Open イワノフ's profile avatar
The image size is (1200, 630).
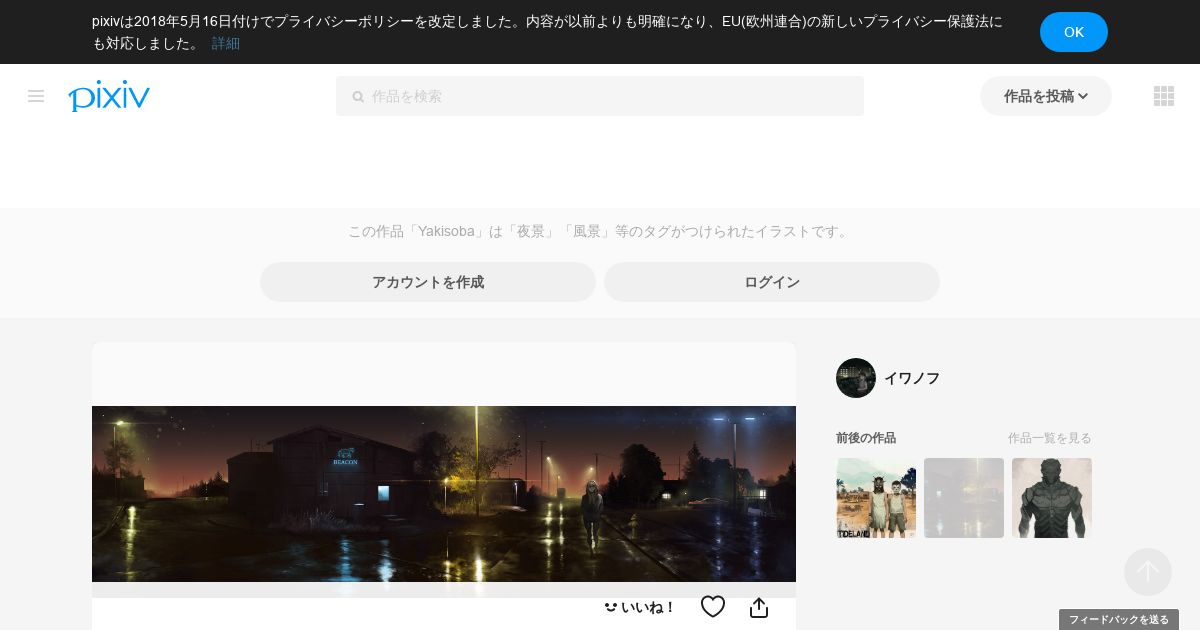[856, 378]
